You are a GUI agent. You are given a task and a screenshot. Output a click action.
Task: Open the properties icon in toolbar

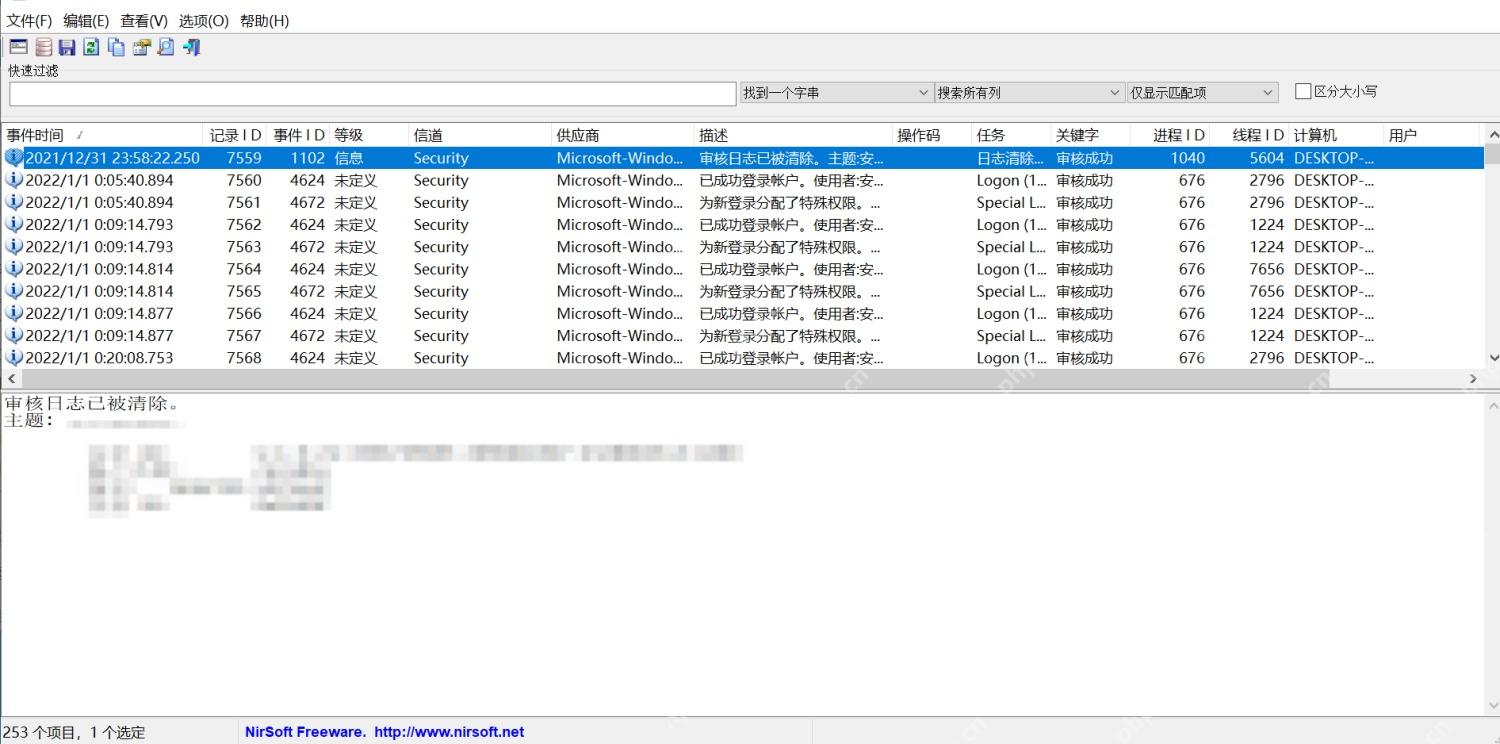point(141,47)
